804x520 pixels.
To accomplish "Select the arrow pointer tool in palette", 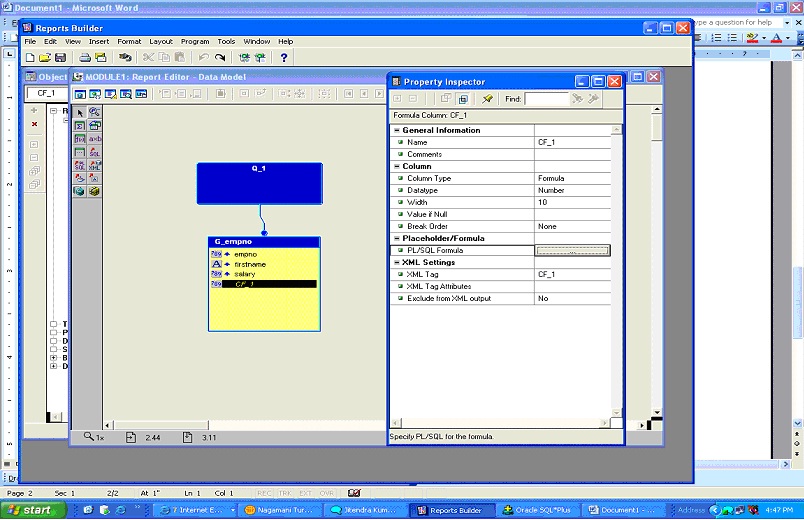I will pyautogui.click(x=80, y=112).
